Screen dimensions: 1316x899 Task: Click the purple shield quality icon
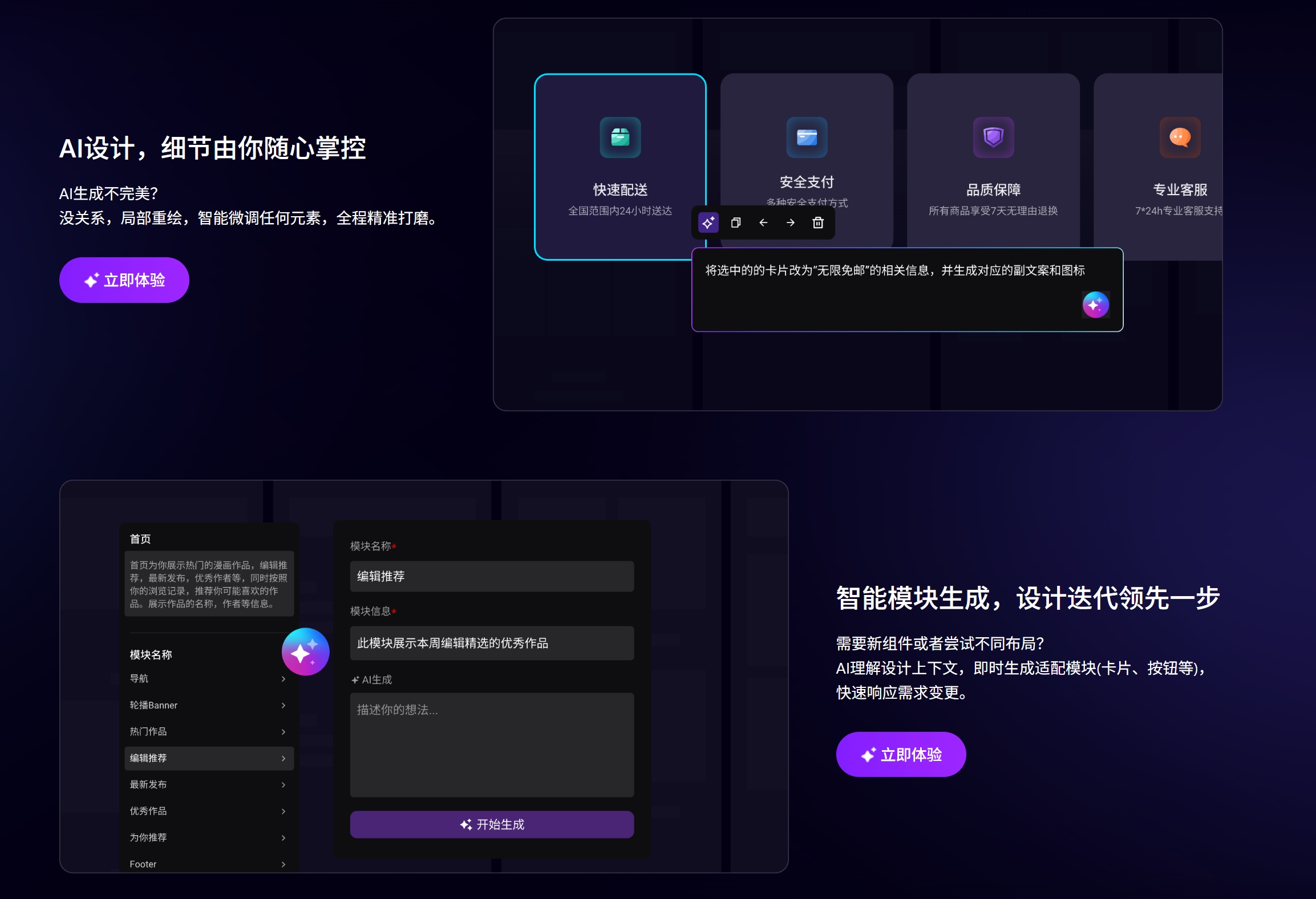993,137
